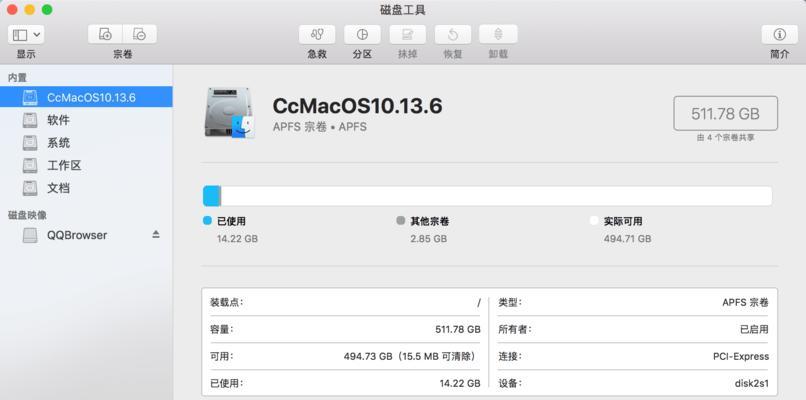The image size is (806, 400).
Task: Click the 系统 volume drive icon
Action: tap(30, 143)
